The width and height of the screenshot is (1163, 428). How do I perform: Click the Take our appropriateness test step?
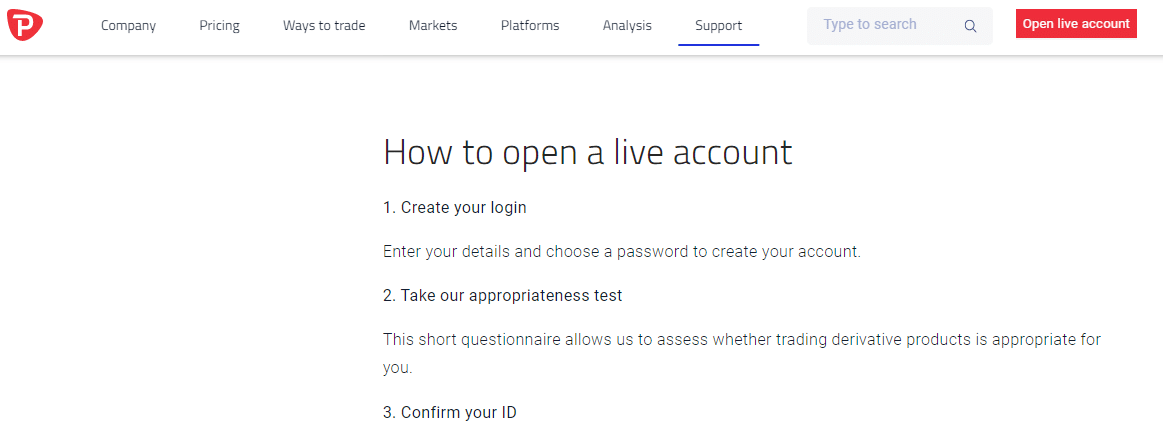(503, 295)
